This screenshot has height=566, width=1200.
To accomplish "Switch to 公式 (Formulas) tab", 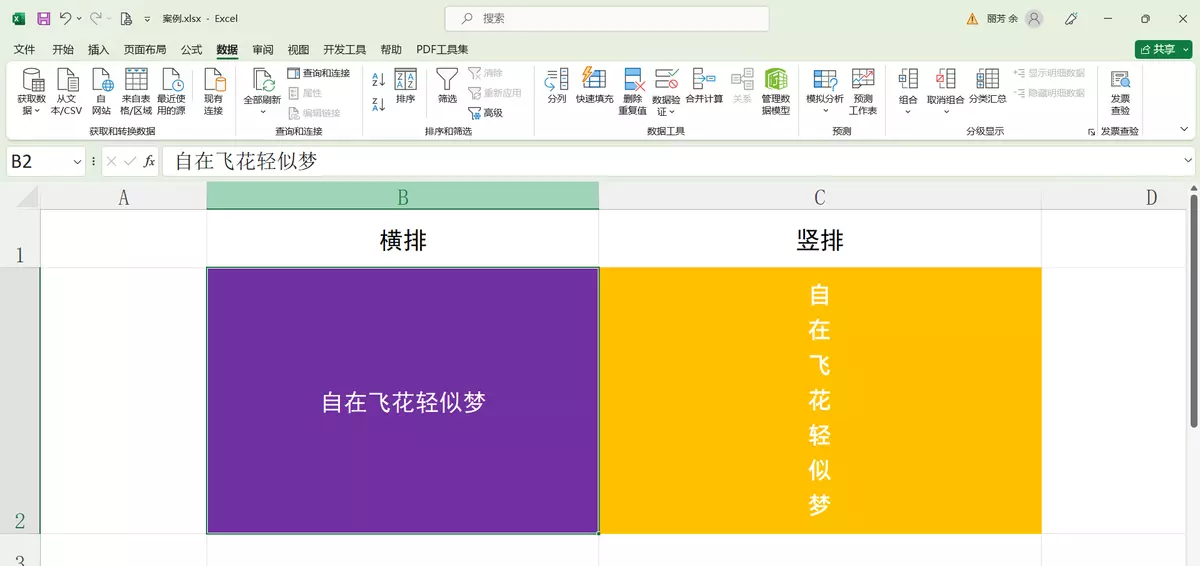I will tap(191, 49).
